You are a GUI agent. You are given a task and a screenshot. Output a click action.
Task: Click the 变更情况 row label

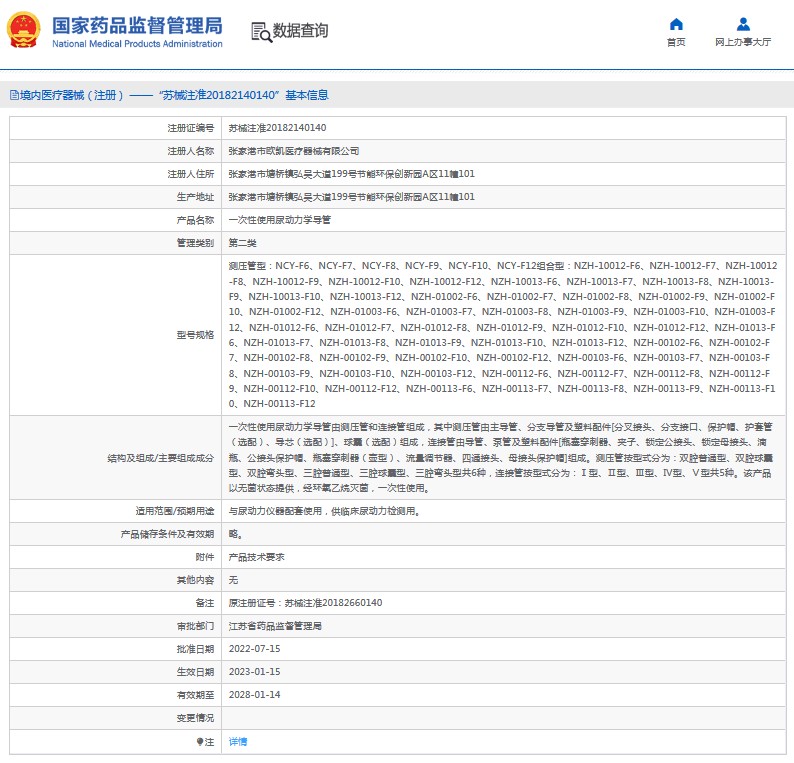tap(195, 718)
